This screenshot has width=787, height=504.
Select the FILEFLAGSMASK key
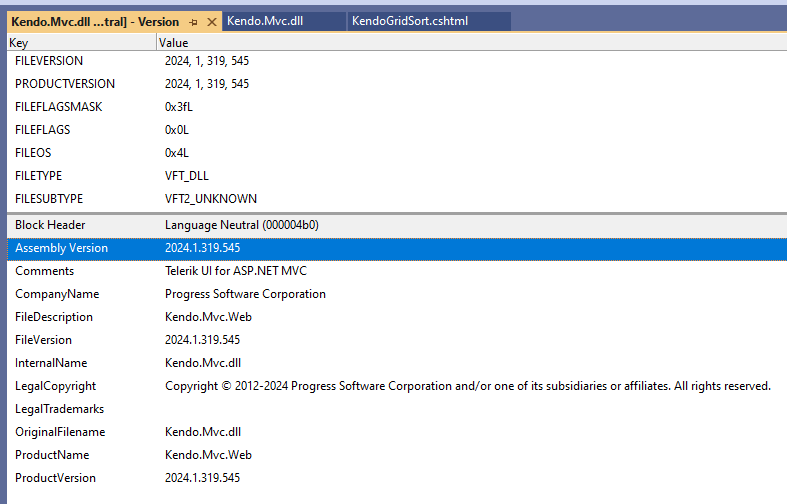click(x=58, y=107)
